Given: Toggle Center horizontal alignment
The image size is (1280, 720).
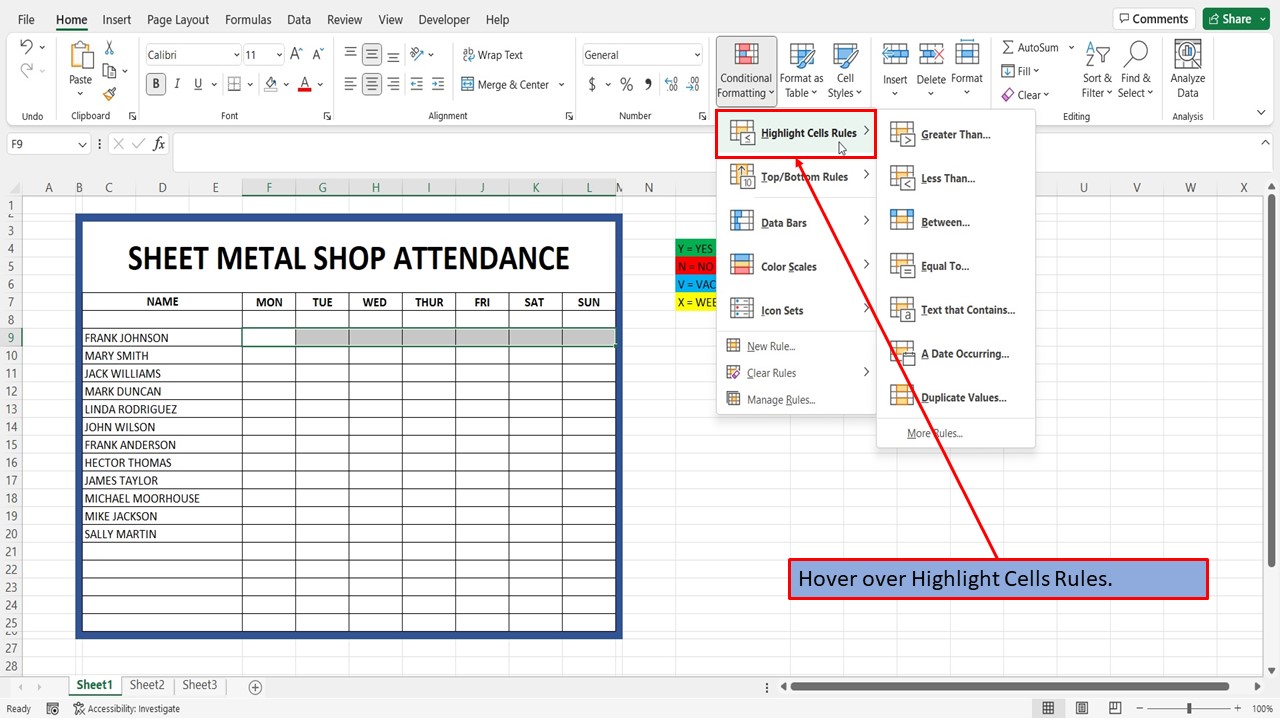Looking at the screenshot, I should (x=372, y=84).
